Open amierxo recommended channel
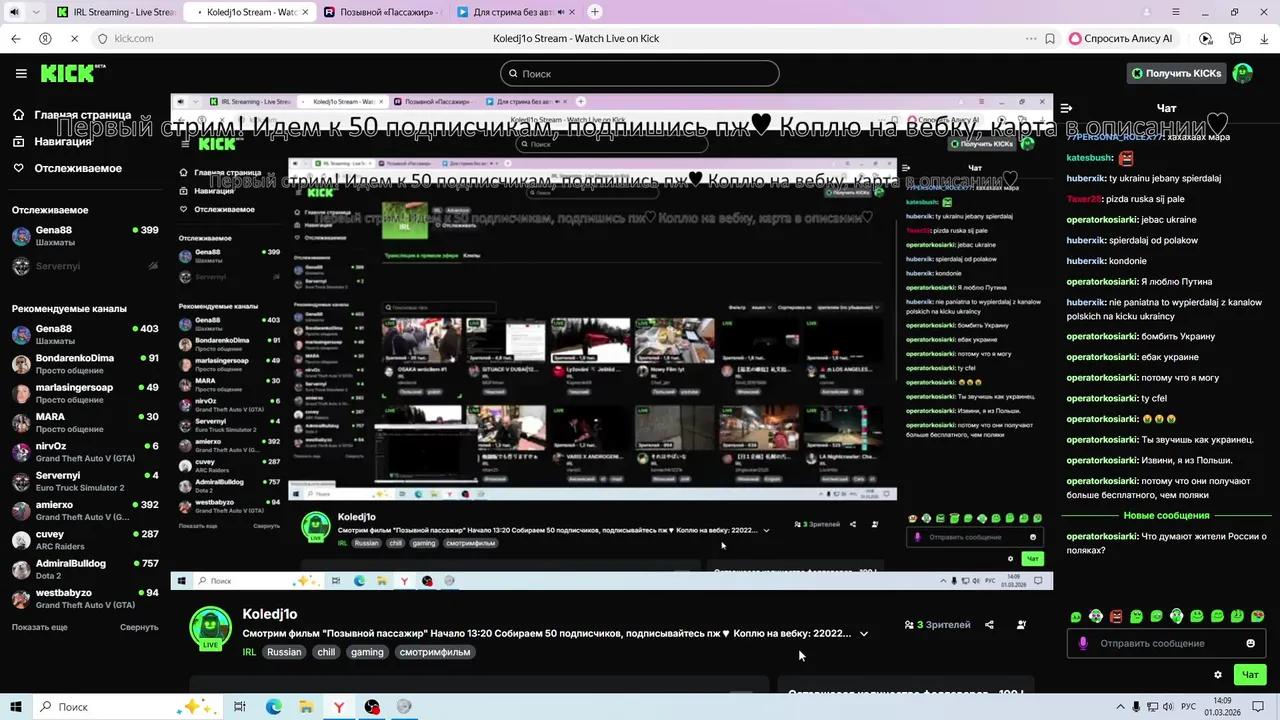The height and width of the screenshot is (720, 1280). [85, 510]
